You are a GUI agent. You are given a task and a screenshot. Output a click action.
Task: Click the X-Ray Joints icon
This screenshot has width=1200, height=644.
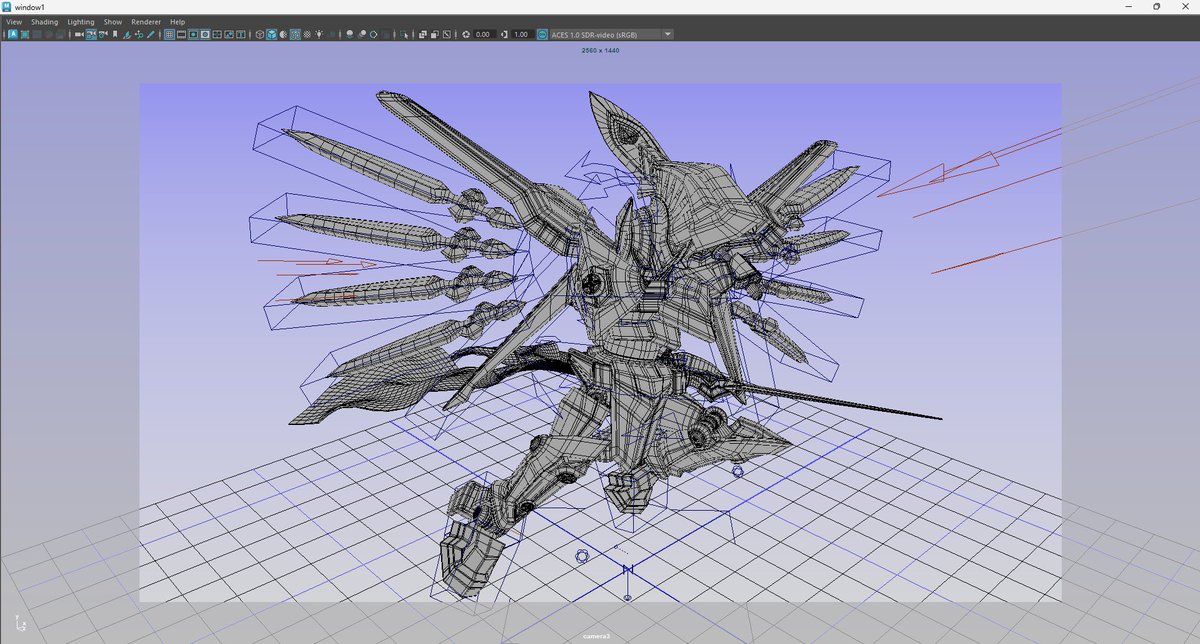[x=447, y=34]
